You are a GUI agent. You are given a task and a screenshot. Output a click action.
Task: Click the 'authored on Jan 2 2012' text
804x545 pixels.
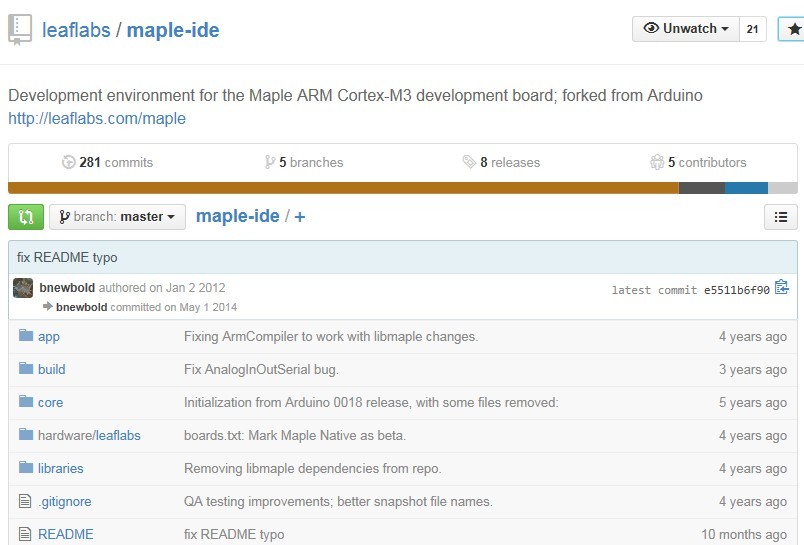pyautogui.click(x=162, y=288)
